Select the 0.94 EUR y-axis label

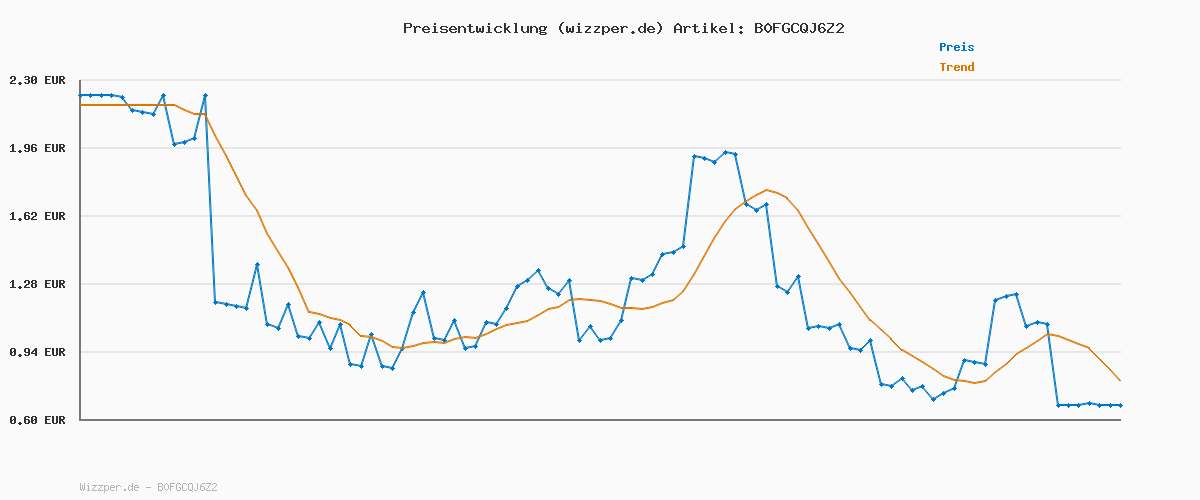tap(37, 352)
